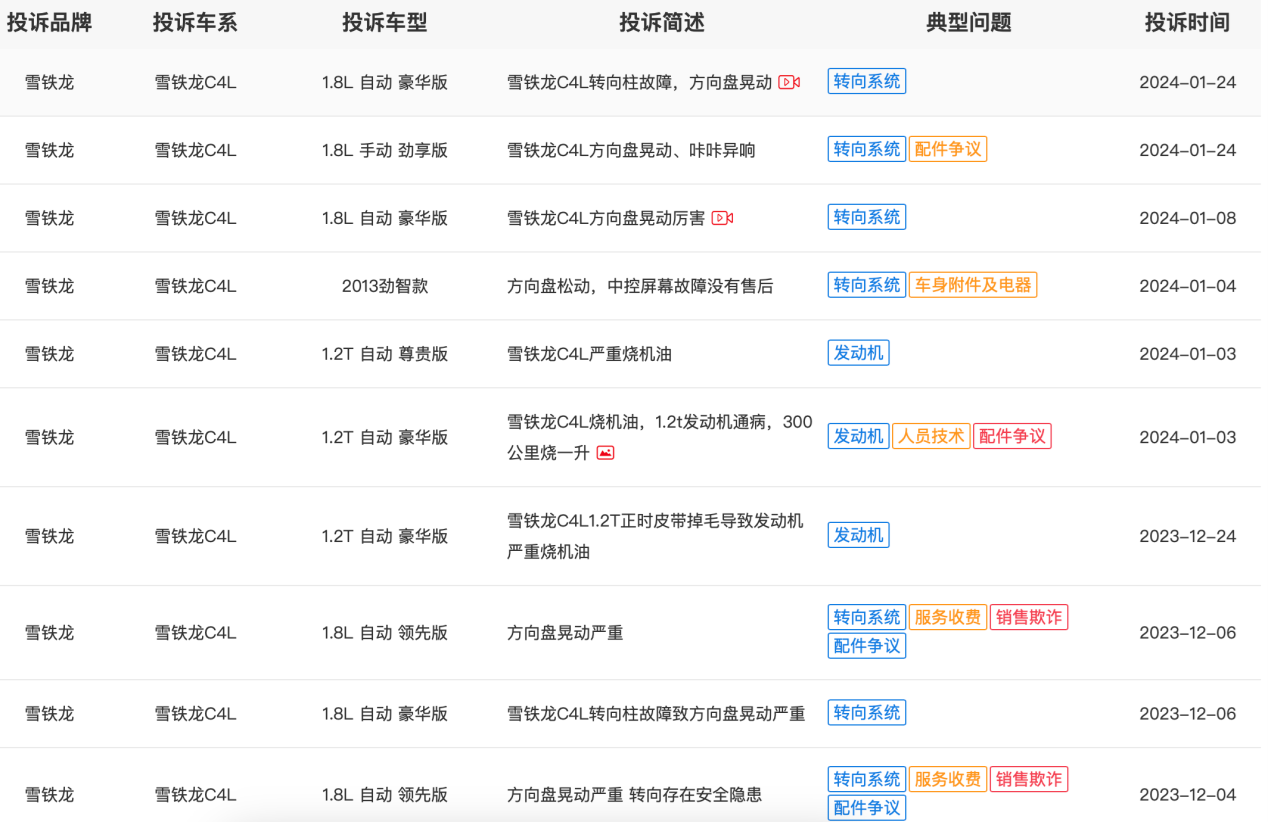
Task: Click date 2023-12-04
Action: point(1188,795)
